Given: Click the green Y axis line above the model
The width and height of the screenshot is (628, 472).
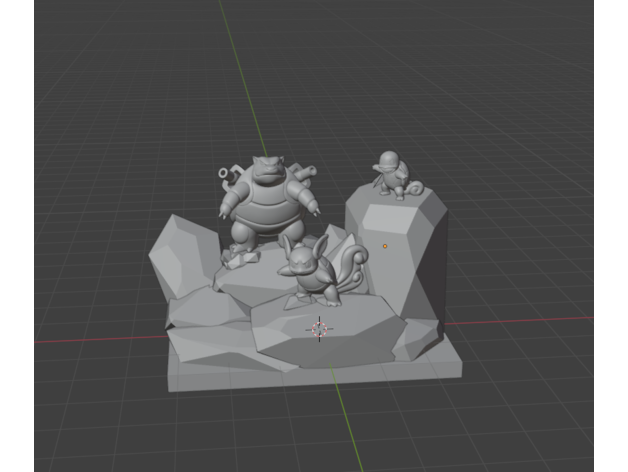Looking at the screenshot, I should click(x=245, y=80).
